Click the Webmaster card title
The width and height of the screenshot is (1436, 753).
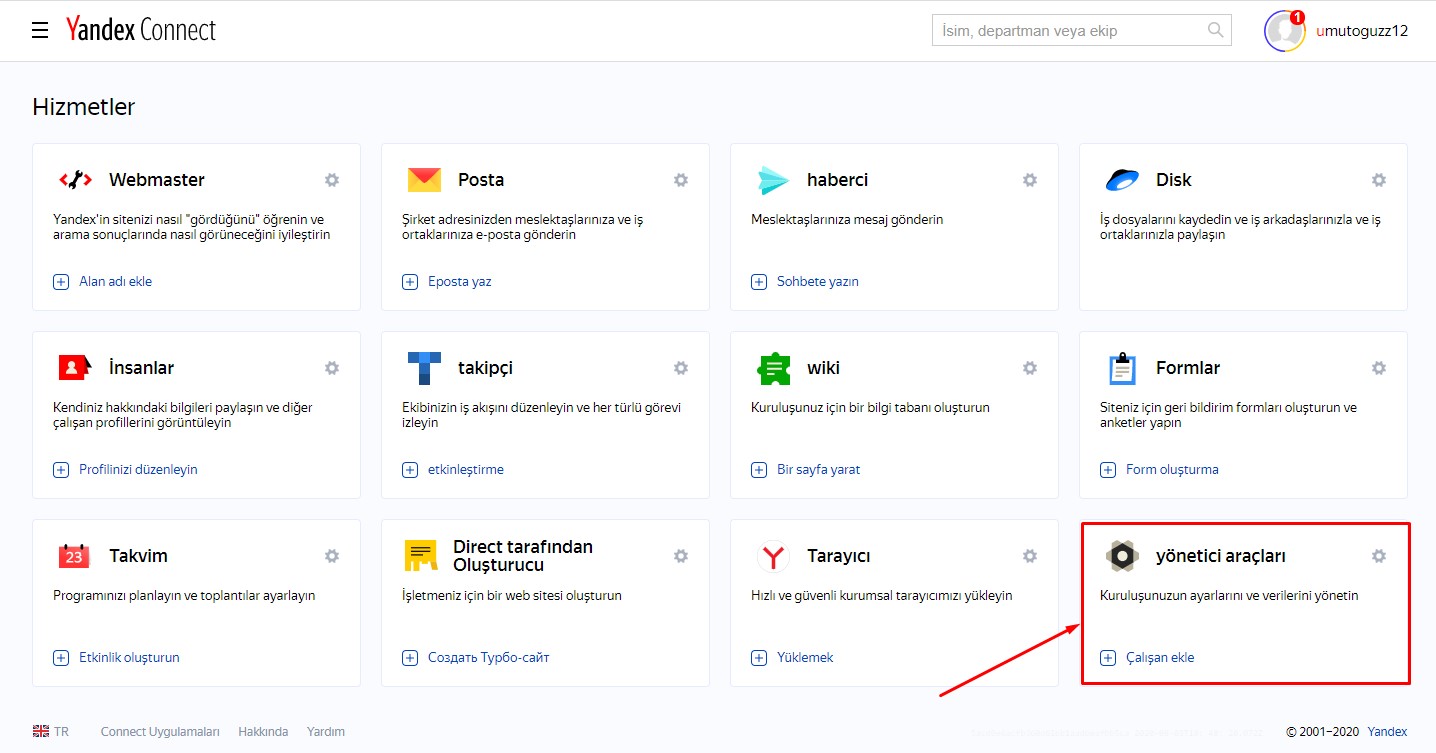tap(157, 180)
